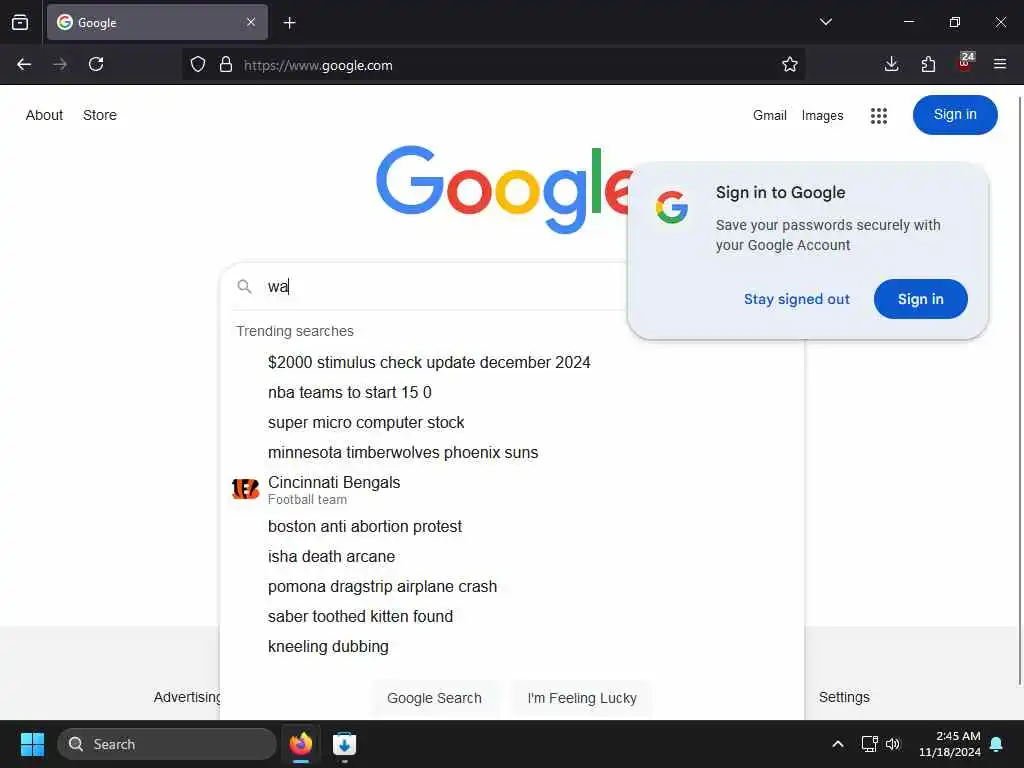Open the download app in taskbar
The image size is (1024, 768).
344,744
